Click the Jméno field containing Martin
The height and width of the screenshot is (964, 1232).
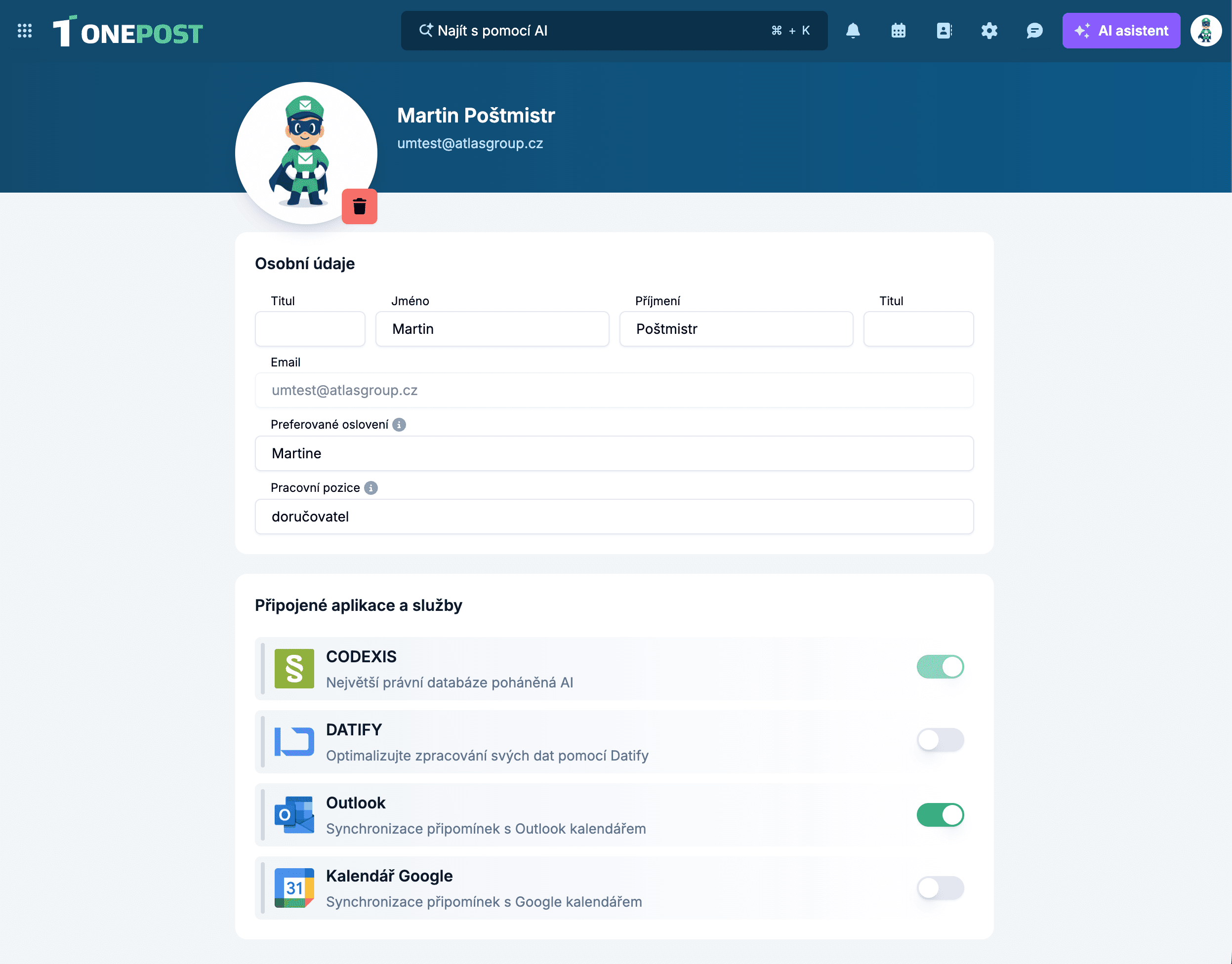492,329
